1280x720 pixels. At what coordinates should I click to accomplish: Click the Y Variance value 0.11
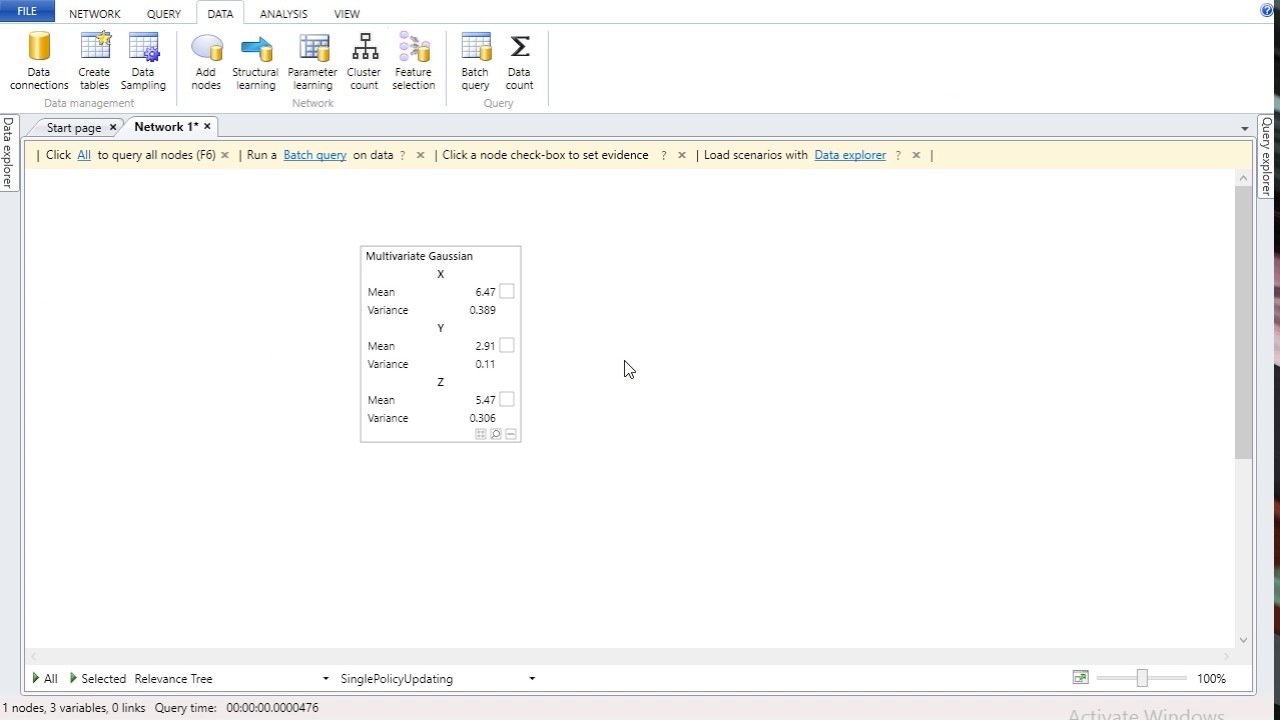click(x=485, y=364)
